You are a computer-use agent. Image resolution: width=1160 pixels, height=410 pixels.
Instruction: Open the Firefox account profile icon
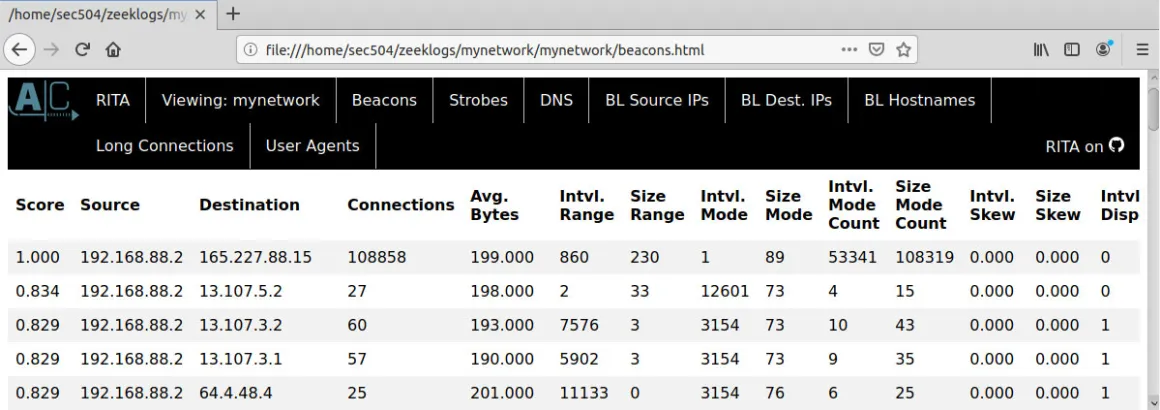(1104, 50)
